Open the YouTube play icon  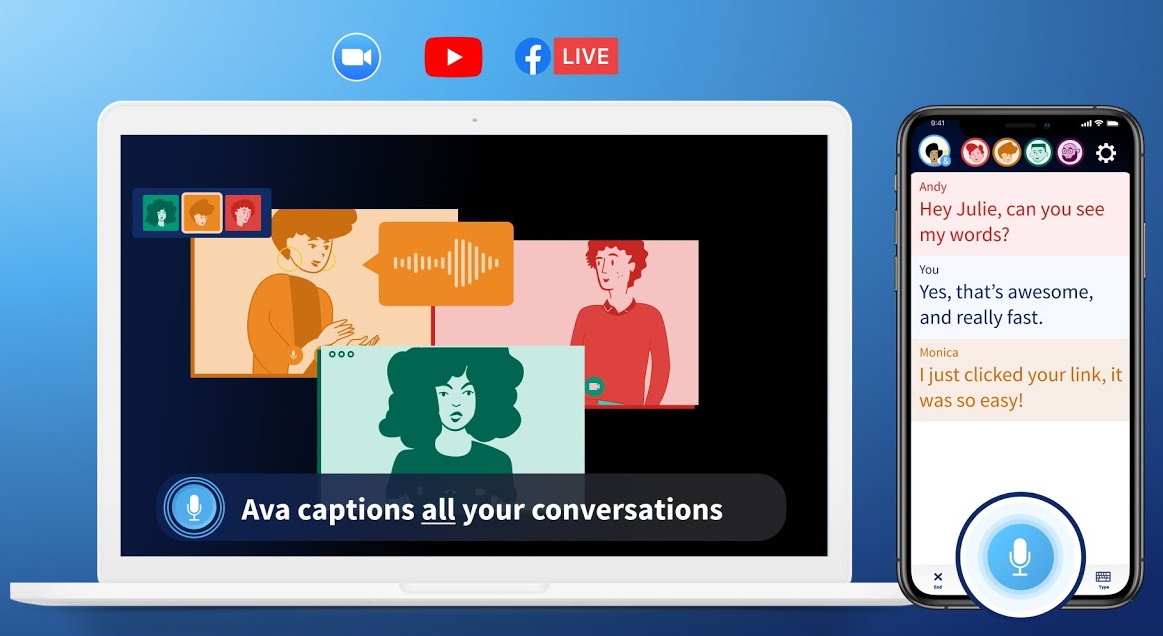point(453,56)
